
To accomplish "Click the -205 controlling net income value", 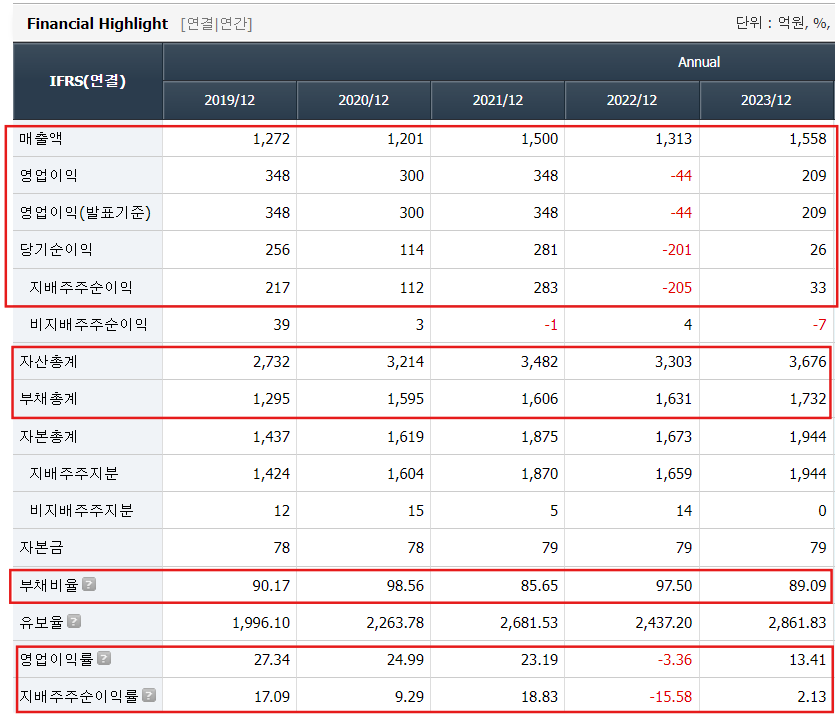I will click(x=677, y=288).
